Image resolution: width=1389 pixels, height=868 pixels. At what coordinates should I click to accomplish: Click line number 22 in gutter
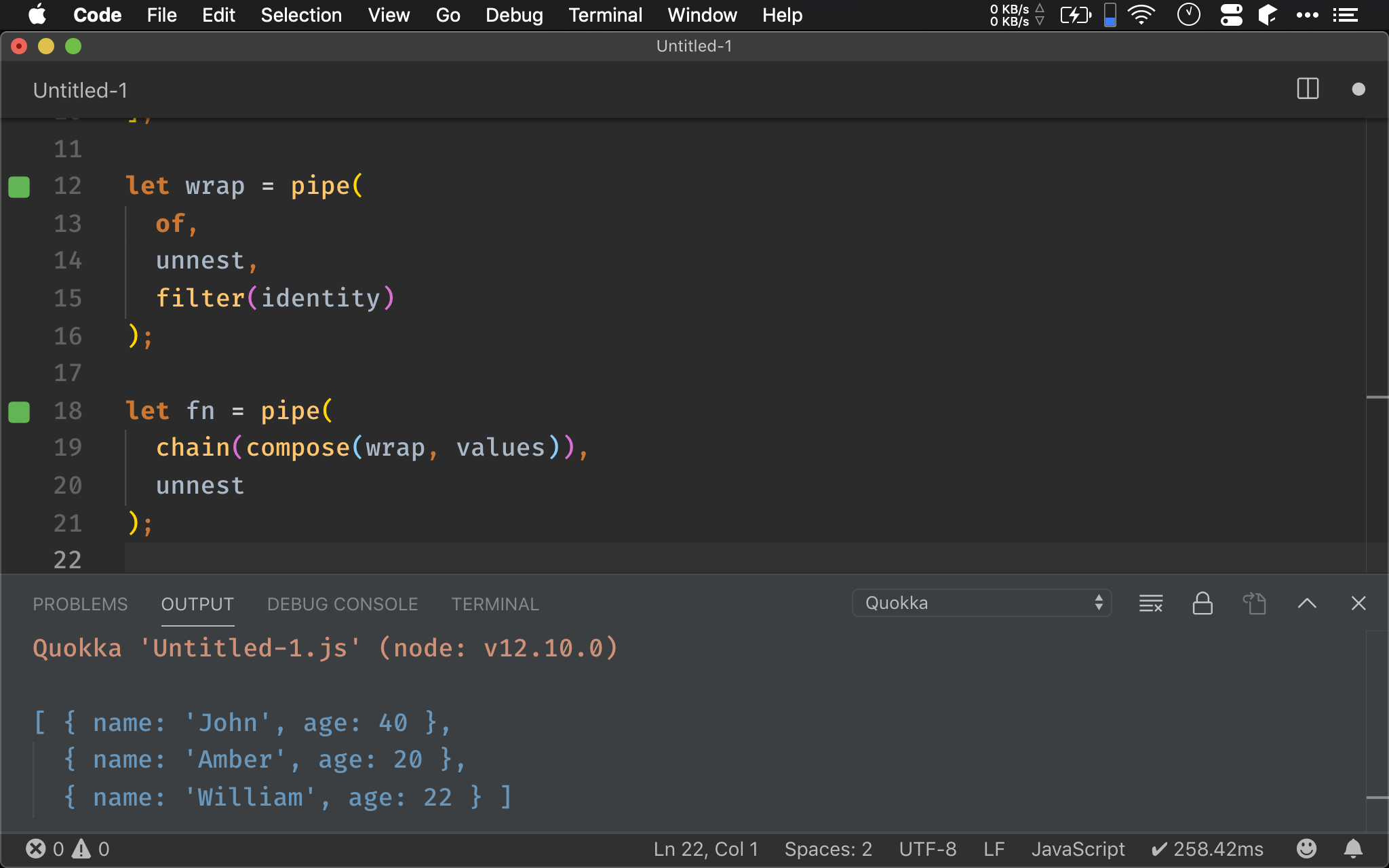[x=68, y=560]
